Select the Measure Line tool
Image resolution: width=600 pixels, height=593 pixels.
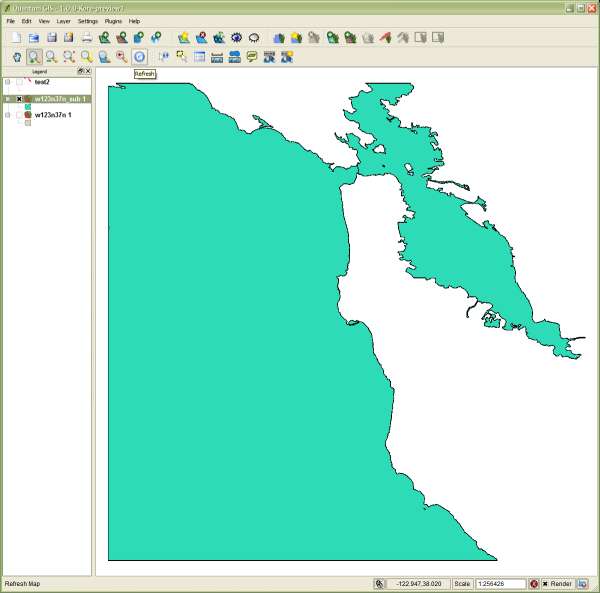(217, 57)
